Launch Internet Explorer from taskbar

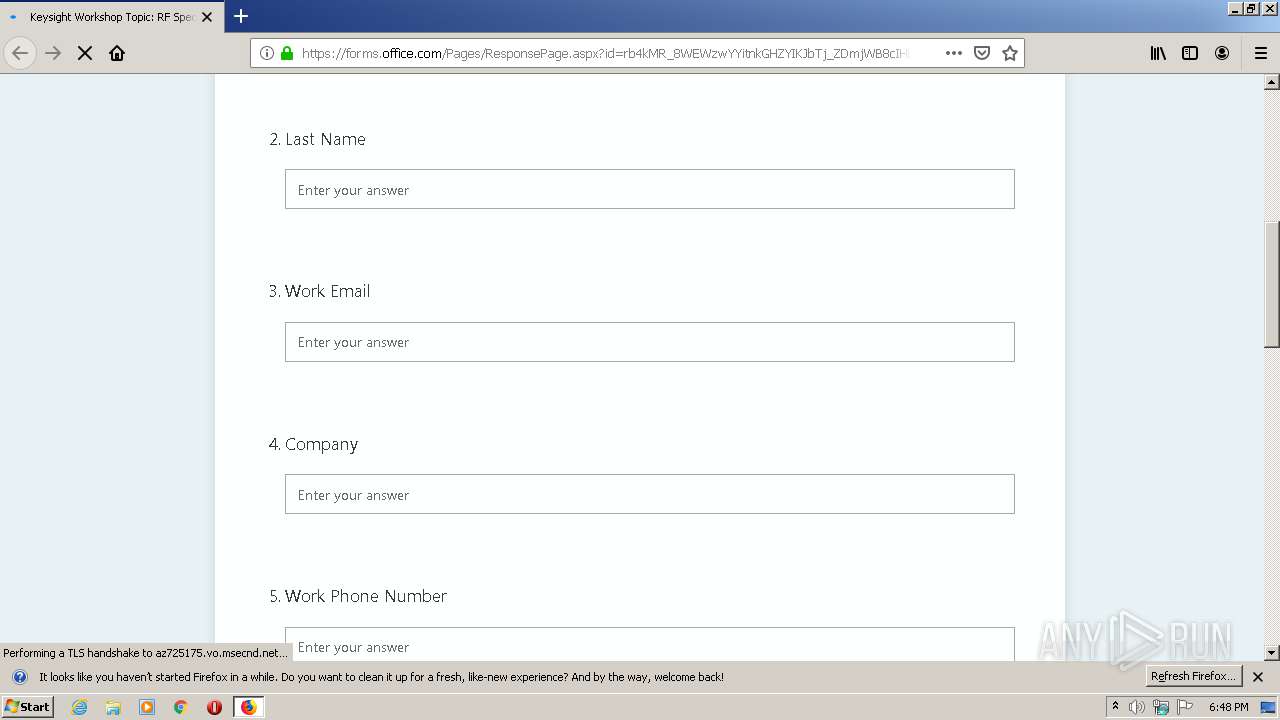tap(80, 707)
